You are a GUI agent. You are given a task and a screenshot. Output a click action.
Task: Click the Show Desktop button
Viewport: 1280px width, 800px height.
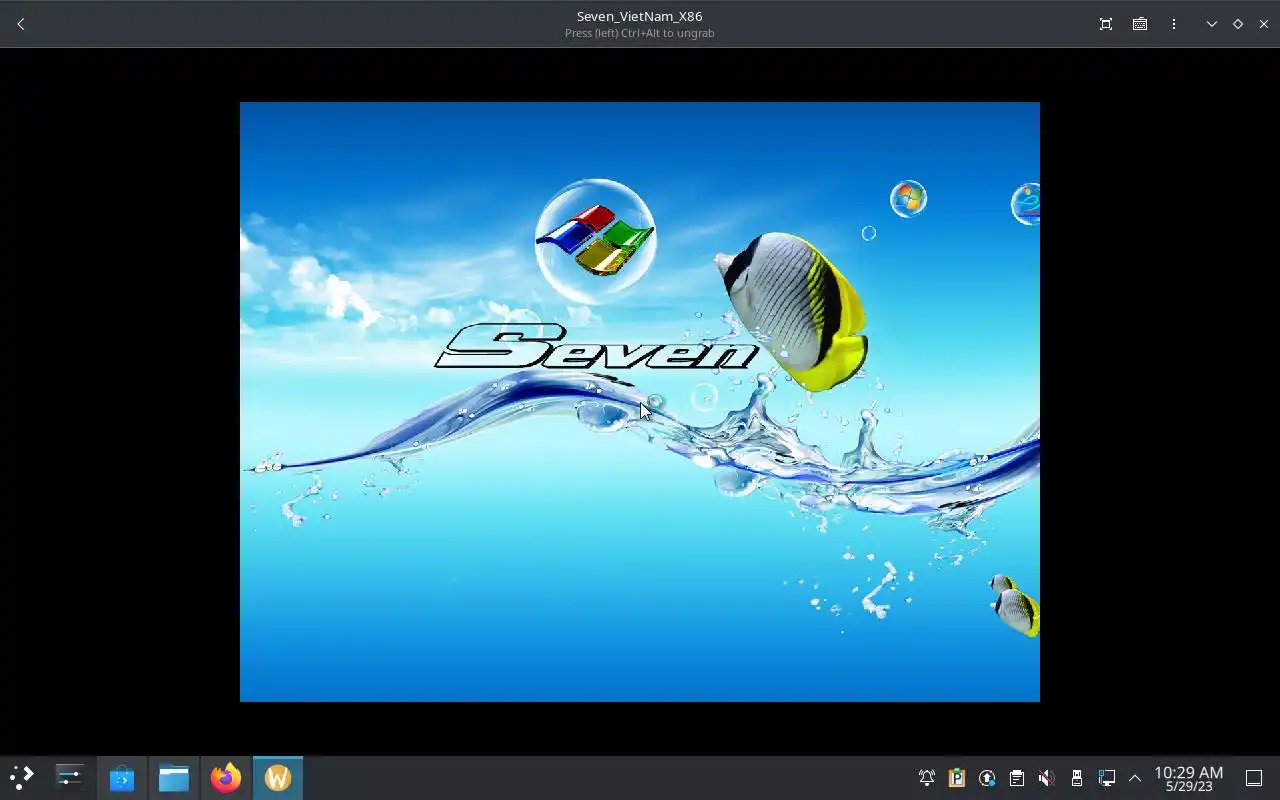tap(1254, 778)
